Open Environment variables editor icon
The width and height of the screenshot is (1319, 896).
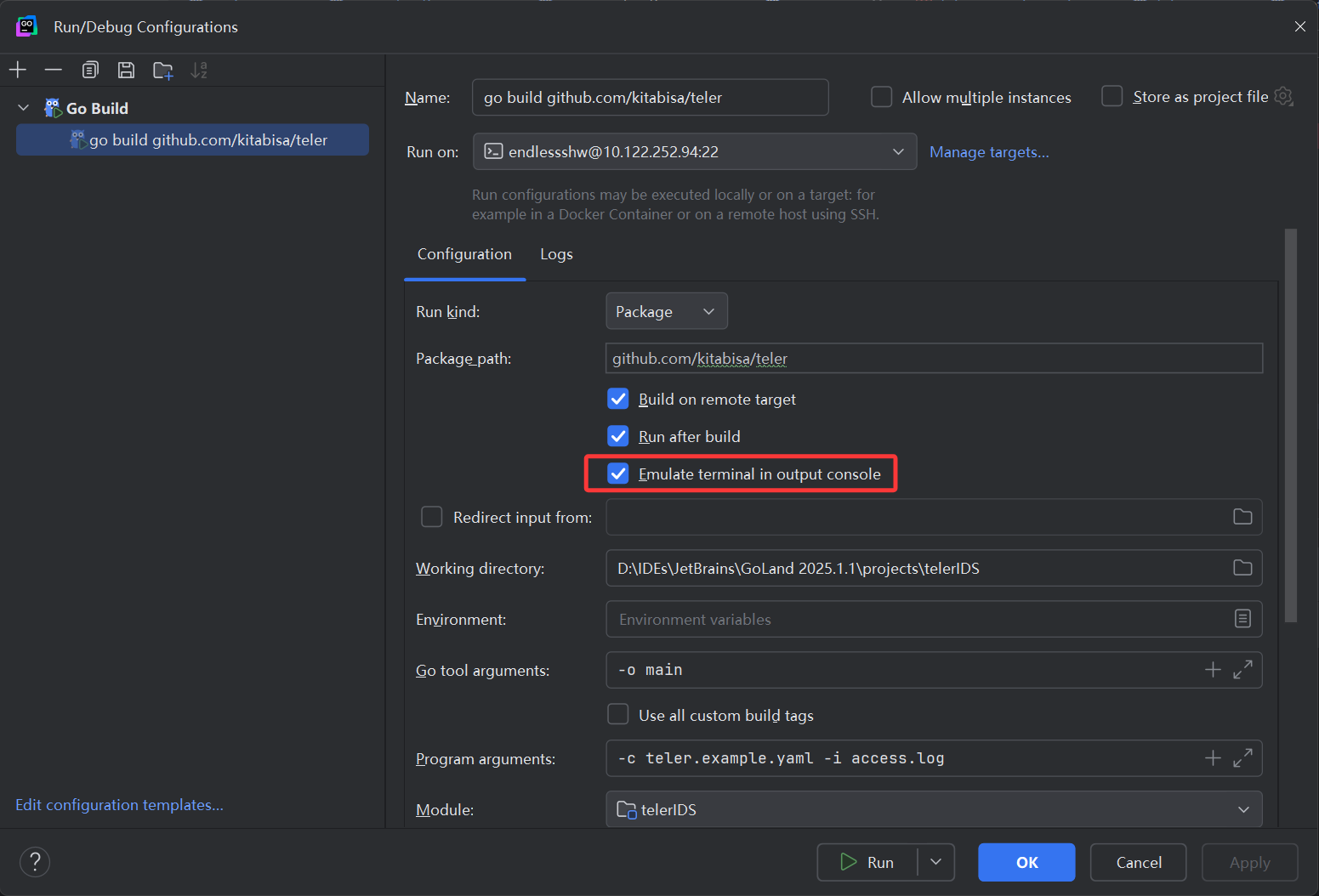point(1242,619)
